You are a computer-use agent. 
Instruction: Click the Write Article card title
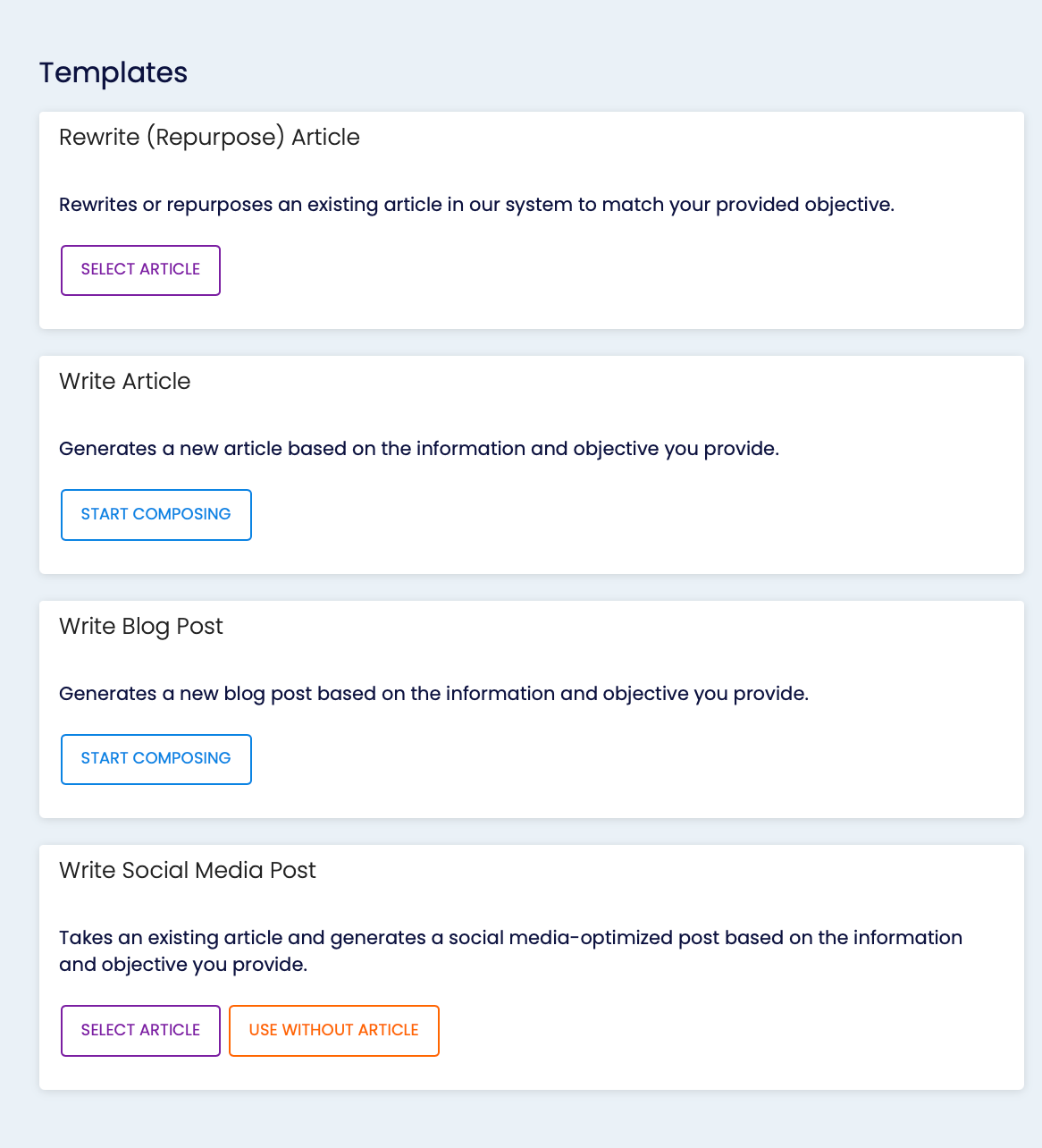(x=125, y=382)
